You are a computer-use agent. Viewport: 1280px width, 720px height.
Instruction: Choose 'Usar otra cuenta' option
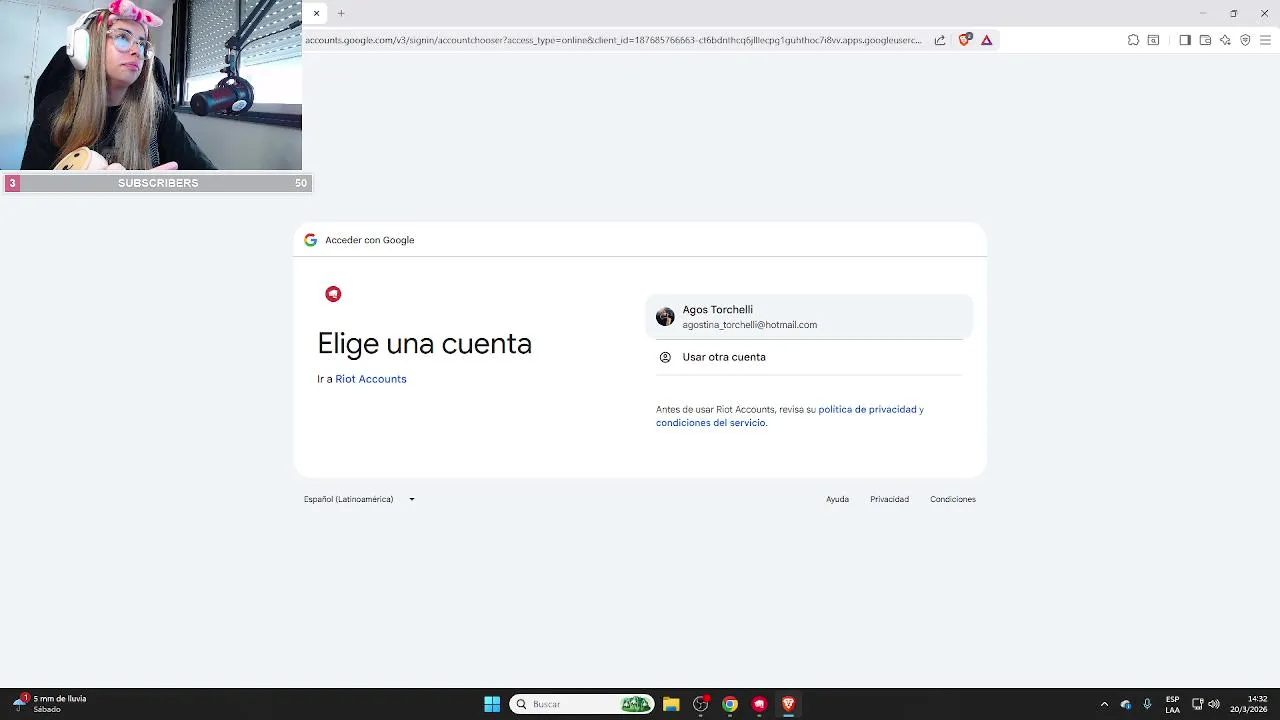pos(809,357)
